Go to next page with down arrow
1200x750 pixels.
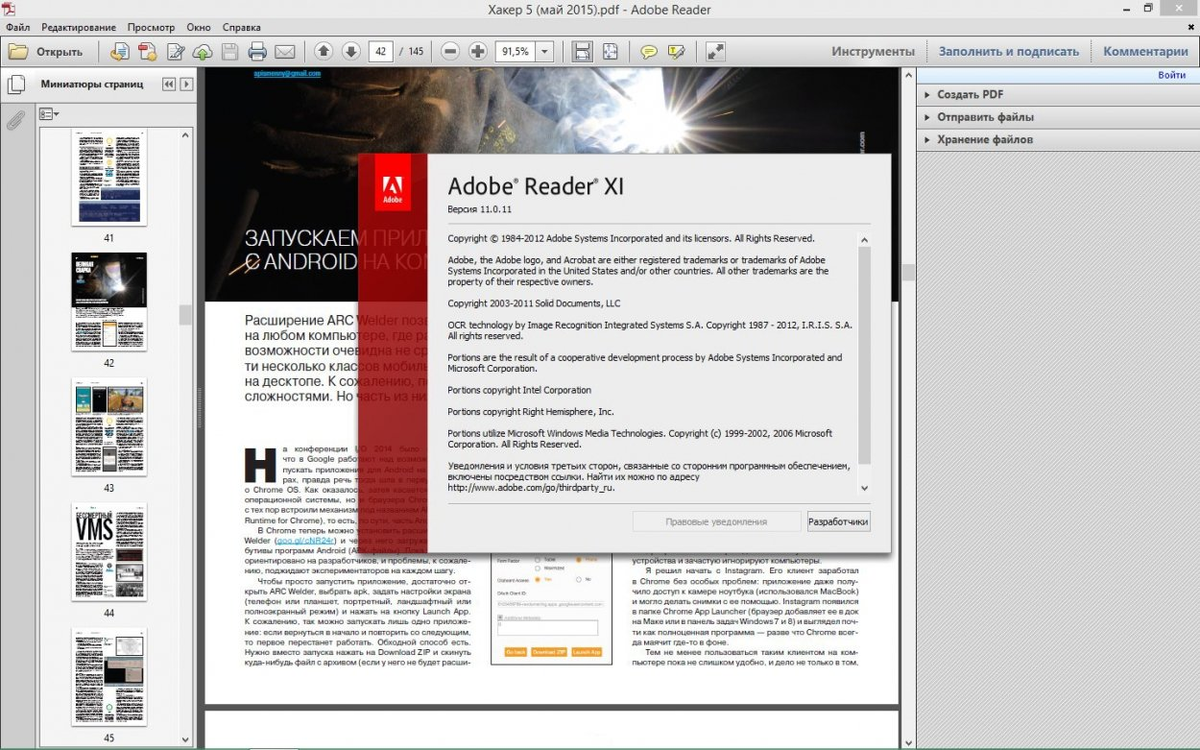(x=351, y=51)
